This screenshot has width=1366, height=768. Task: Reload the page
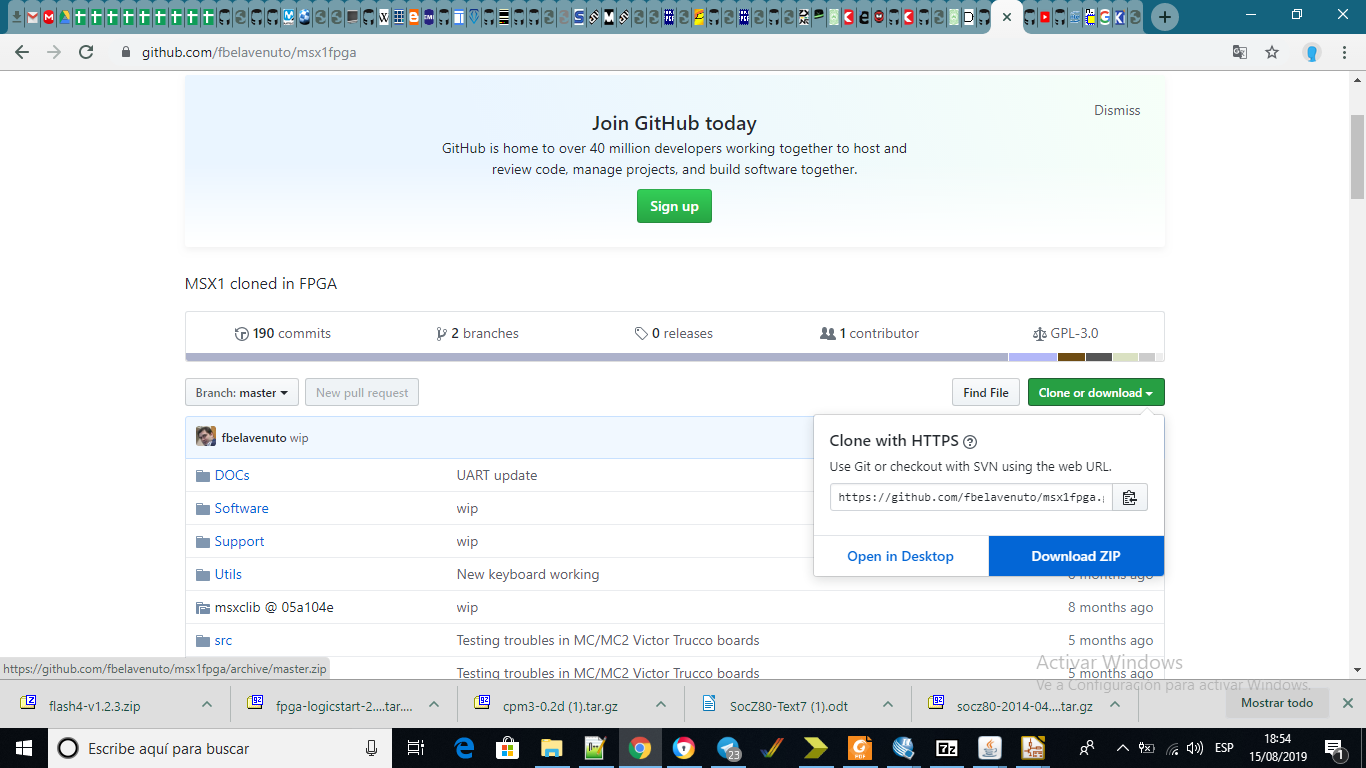pyautogui.click(x=86, y=52)
